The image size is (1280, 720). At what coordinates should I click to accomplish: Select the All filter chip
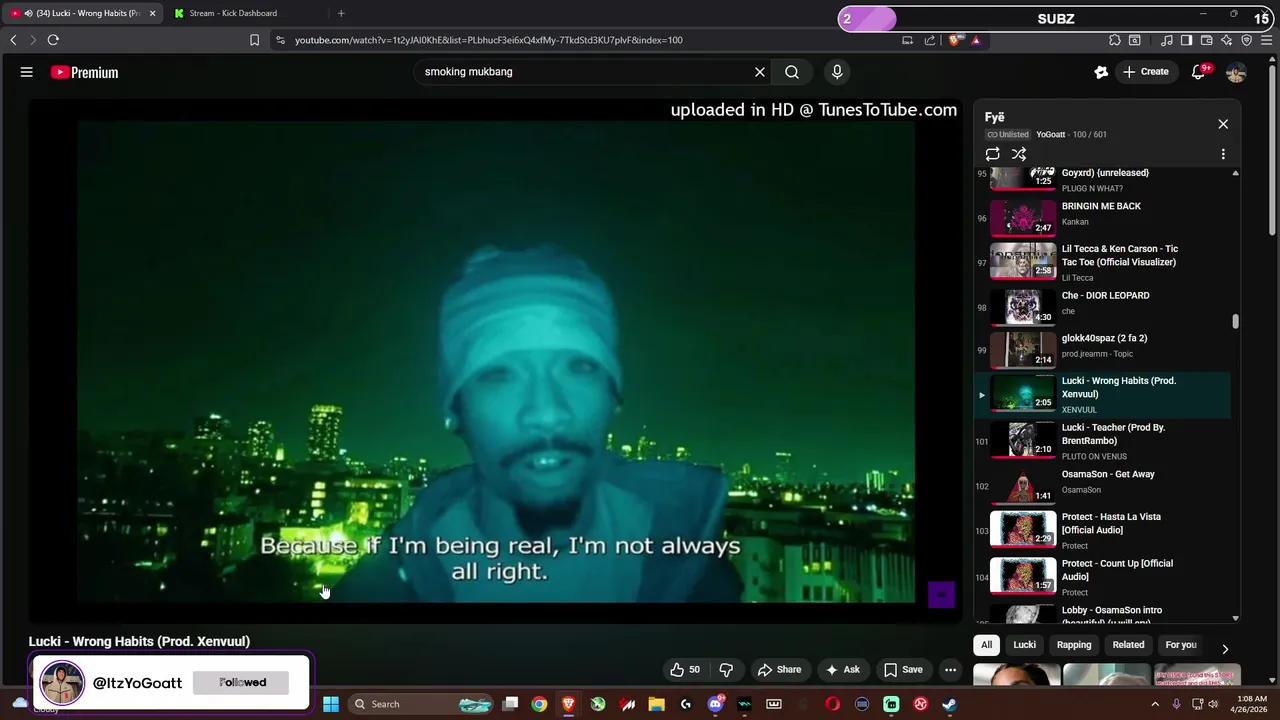point(986,645)
